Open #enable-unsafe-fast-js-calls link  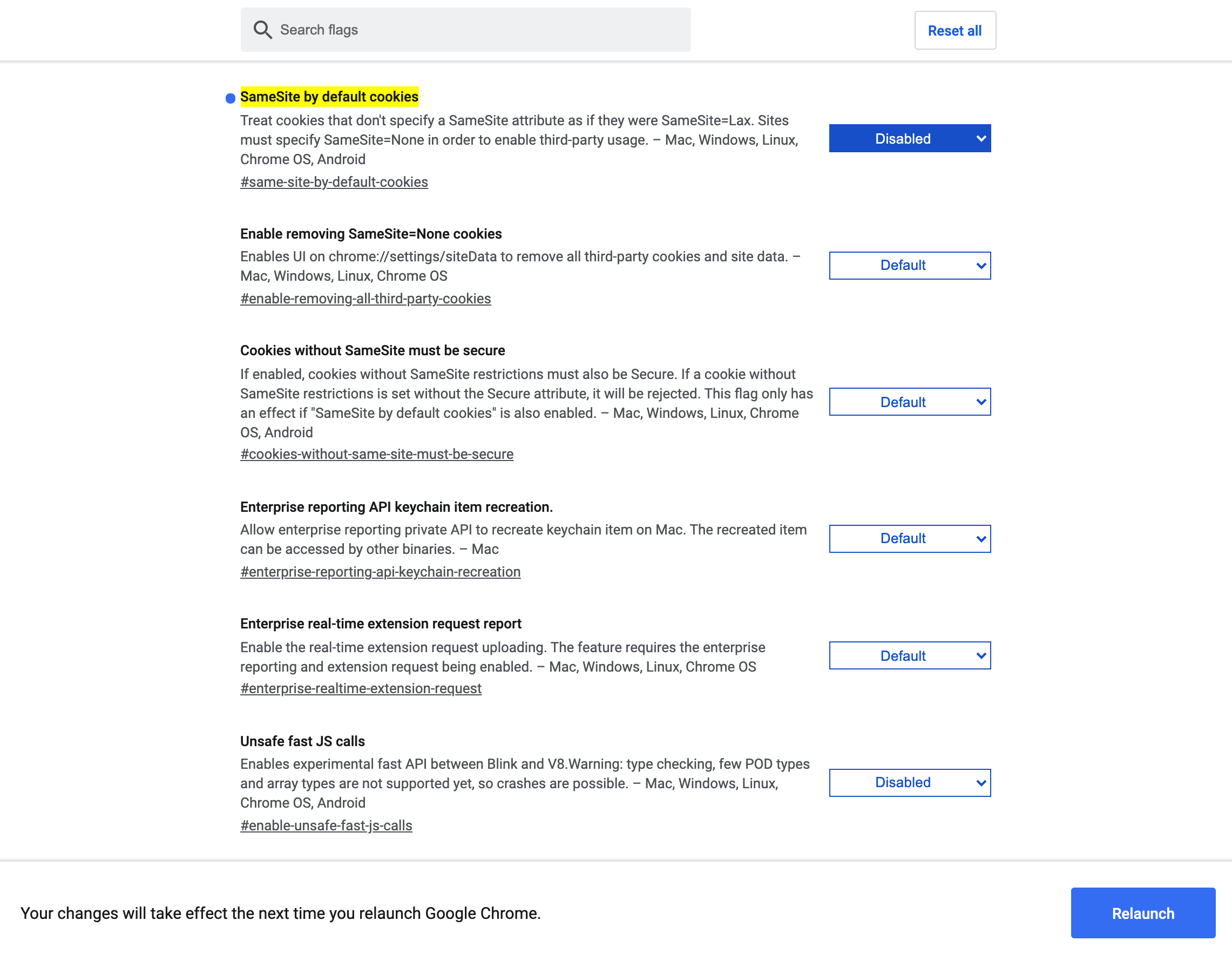pos(326,825)
